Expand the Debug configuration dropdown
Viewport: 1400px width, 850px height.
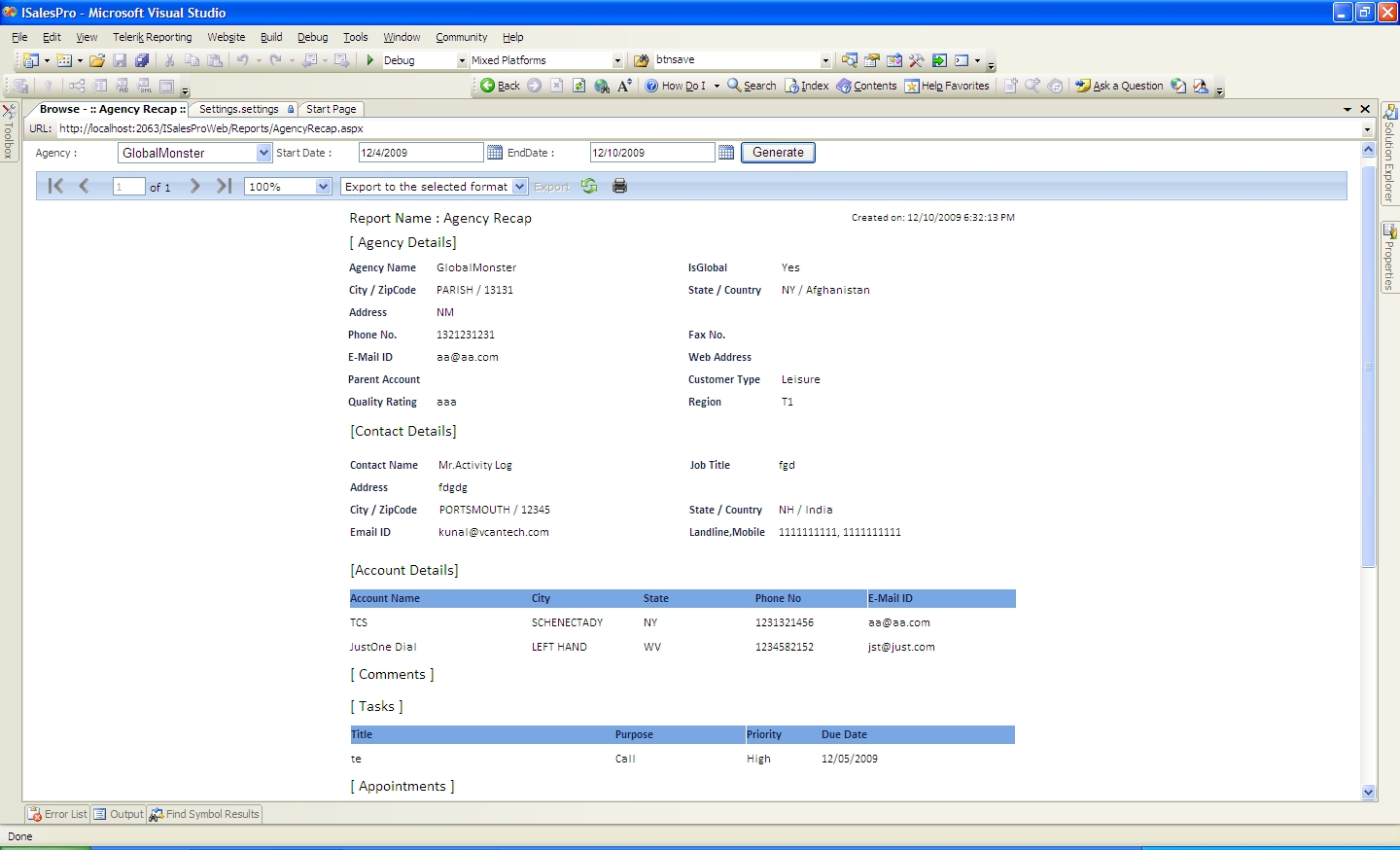pyautogui.click(x=462, y=60)
